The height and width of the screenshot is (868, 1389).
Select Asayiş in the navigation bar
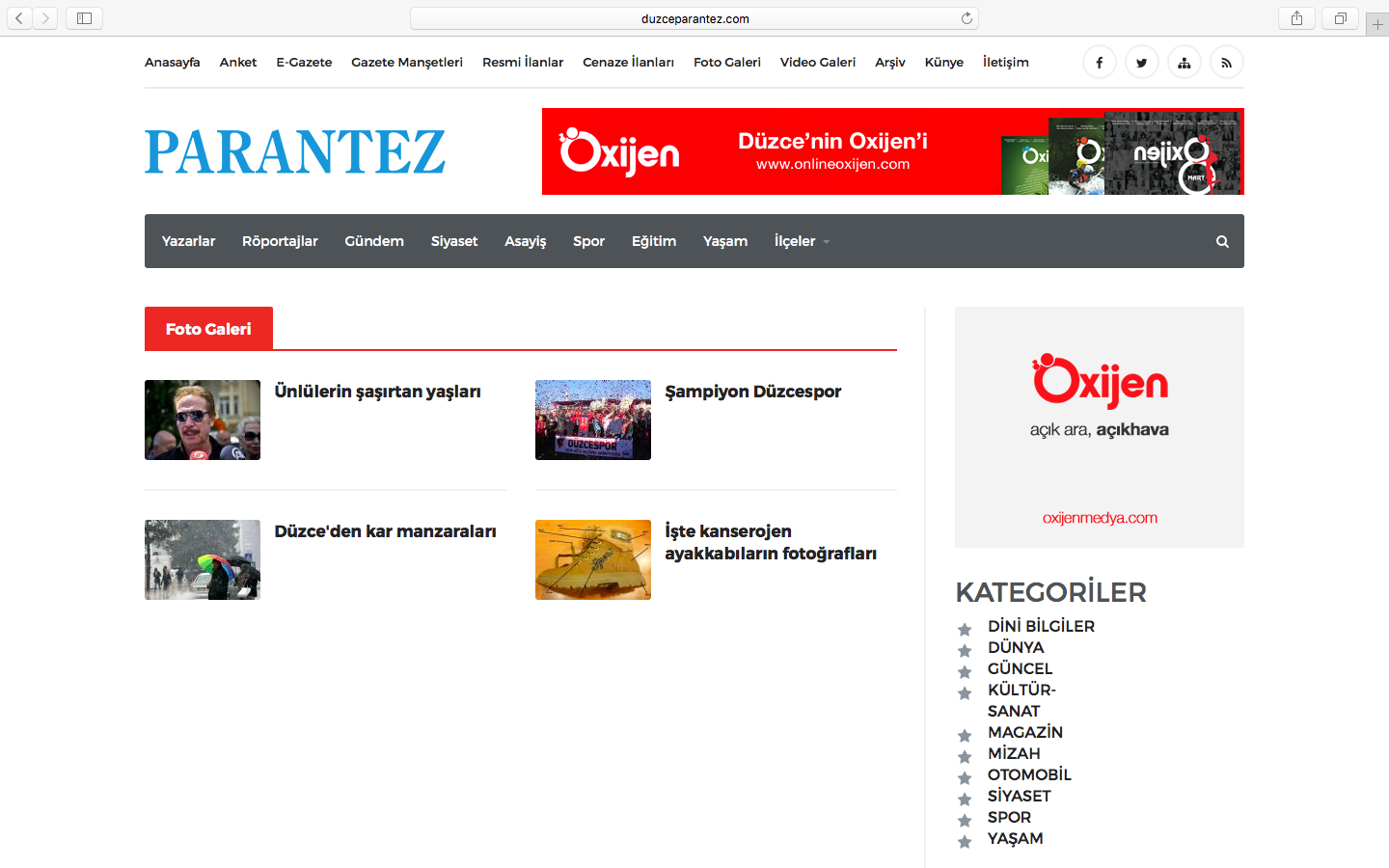coord(526,241)
